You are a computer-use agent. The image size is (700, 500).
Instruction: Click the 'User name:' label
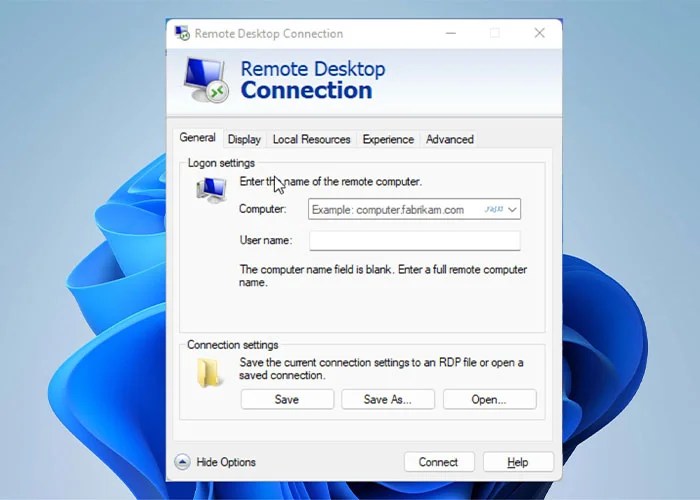pos(266,240)
